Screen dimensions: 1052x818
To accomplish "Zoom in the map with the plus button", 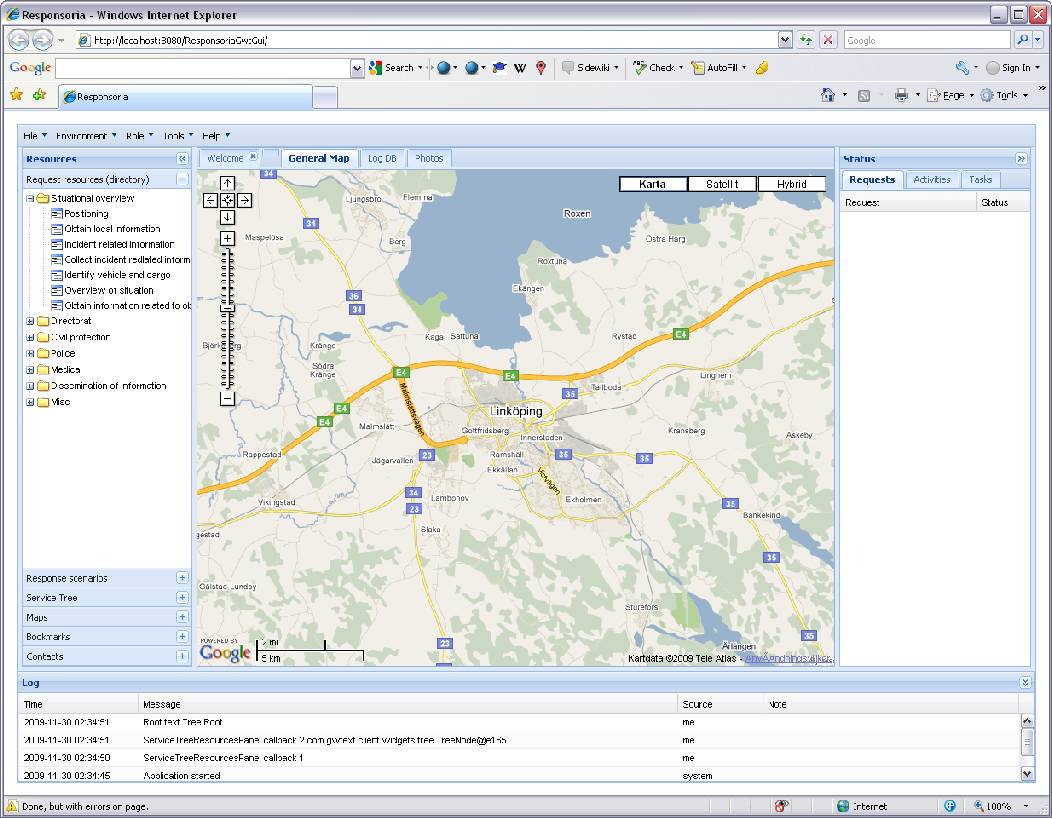I will [227, 238].
